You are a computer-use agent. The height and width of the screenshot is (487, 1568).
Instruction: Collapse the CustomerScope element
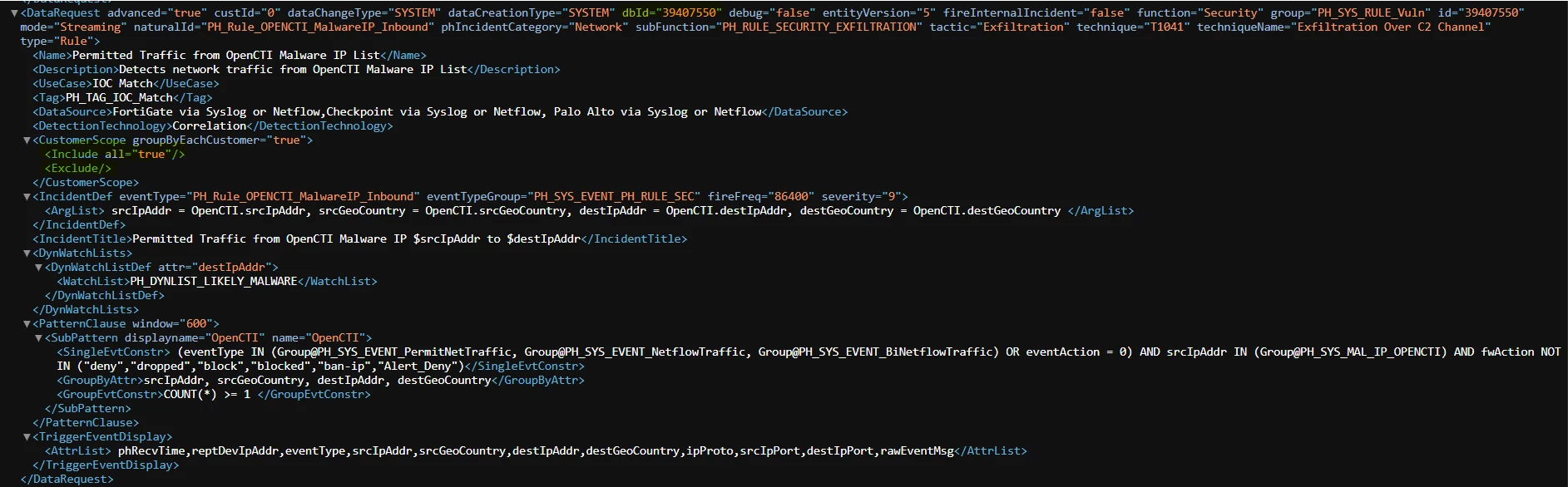coord(27,140)
